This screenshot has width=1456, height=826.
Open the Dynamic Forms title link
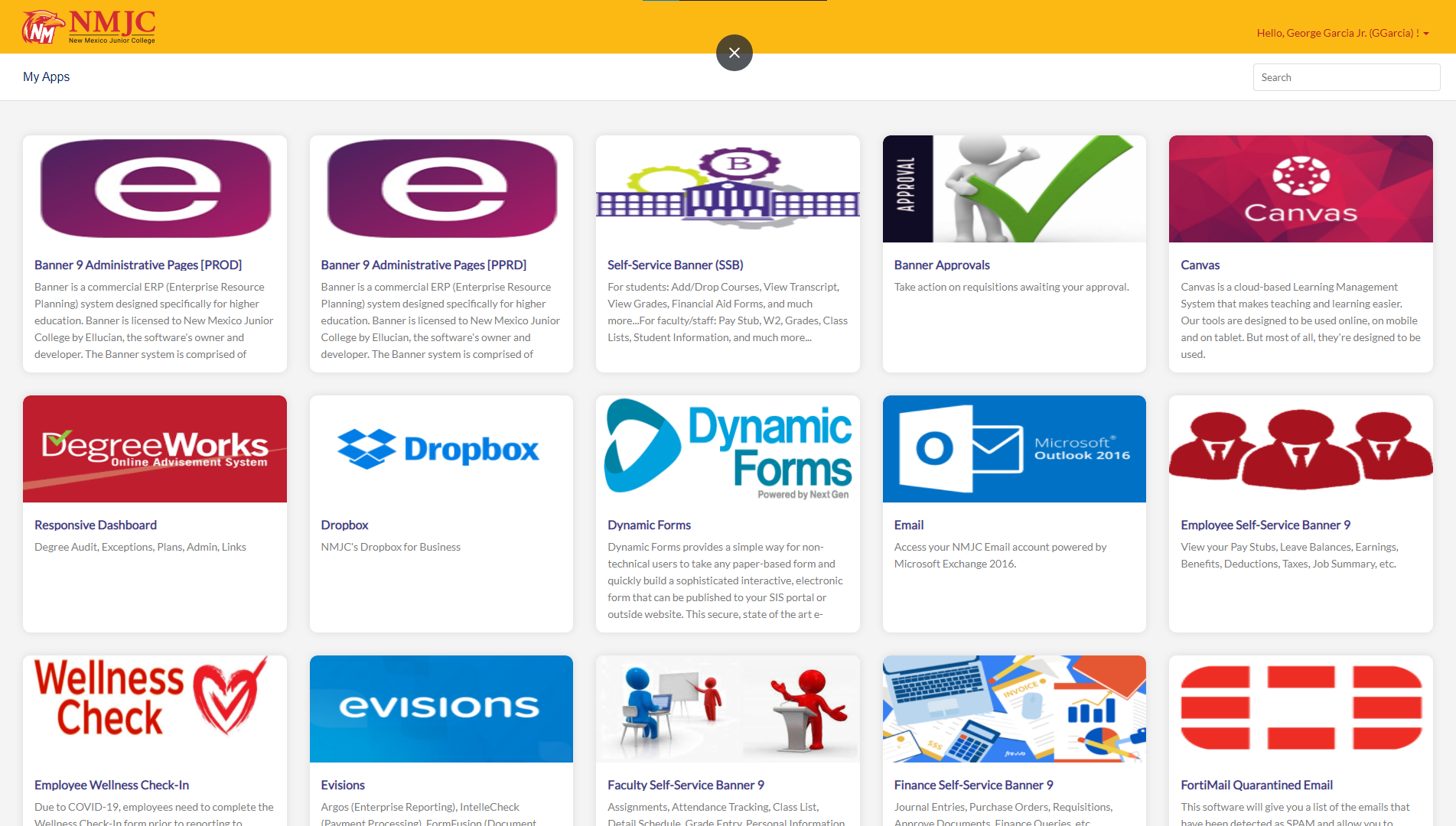(649, 525)
